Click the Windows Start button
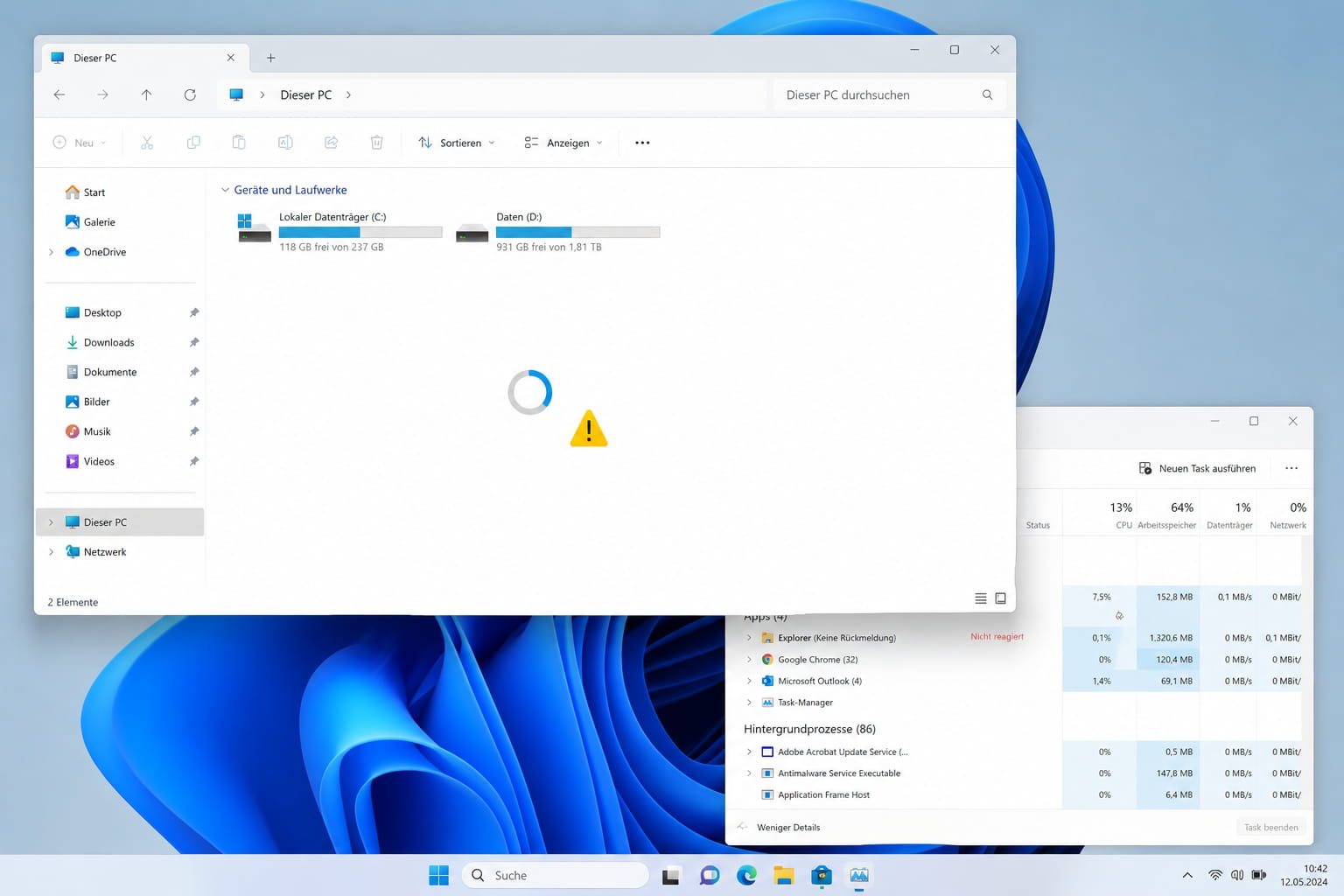Screen dimensions: 1344x896 click(438, 875)
